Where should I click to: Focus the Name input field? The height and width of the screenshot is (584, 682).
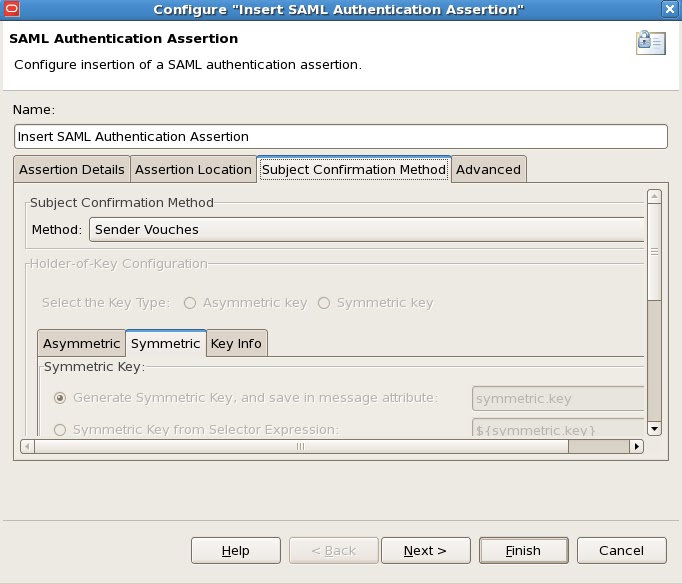341,137
